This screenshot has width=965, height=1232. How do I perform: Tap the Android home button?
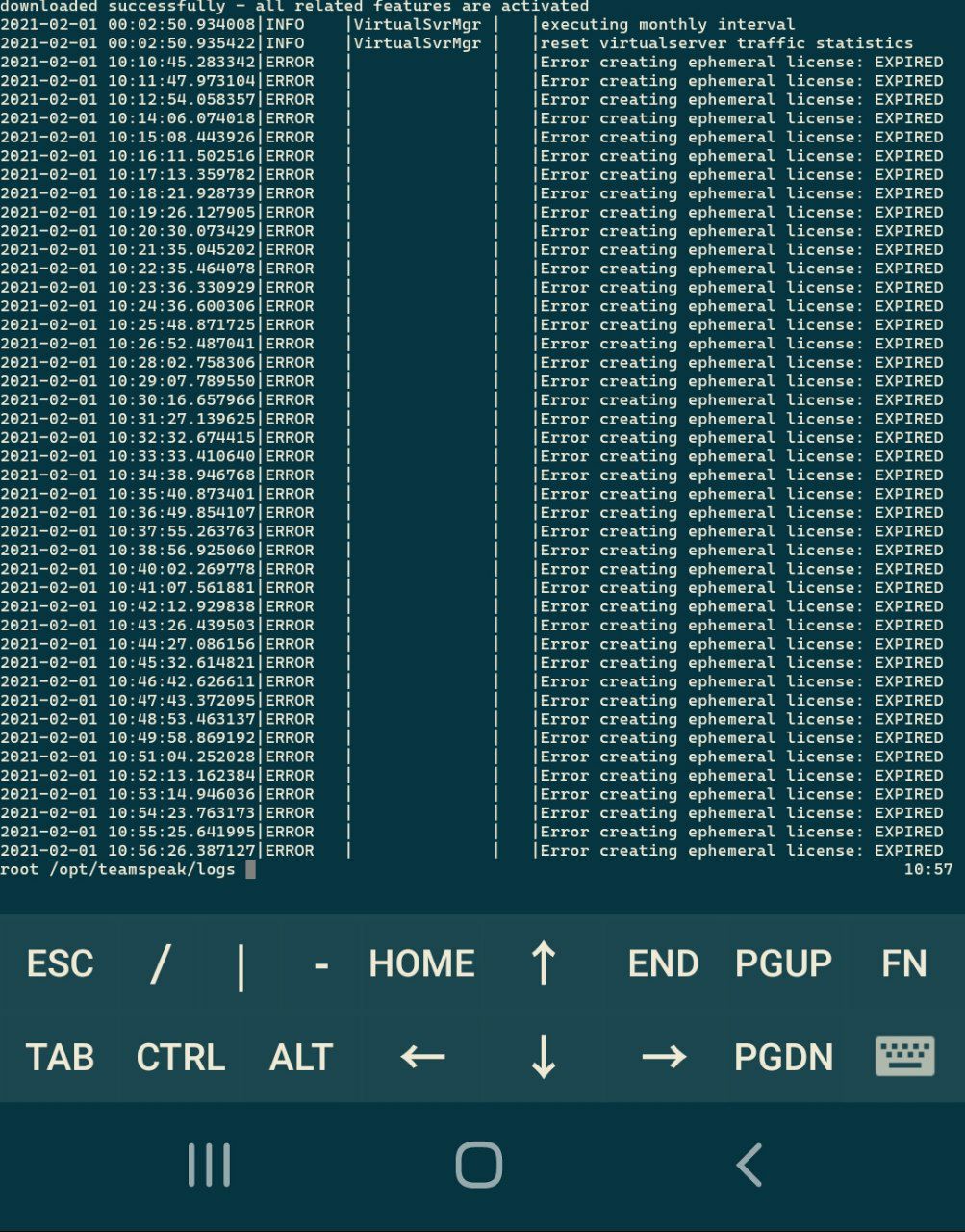coord(479,1165)
